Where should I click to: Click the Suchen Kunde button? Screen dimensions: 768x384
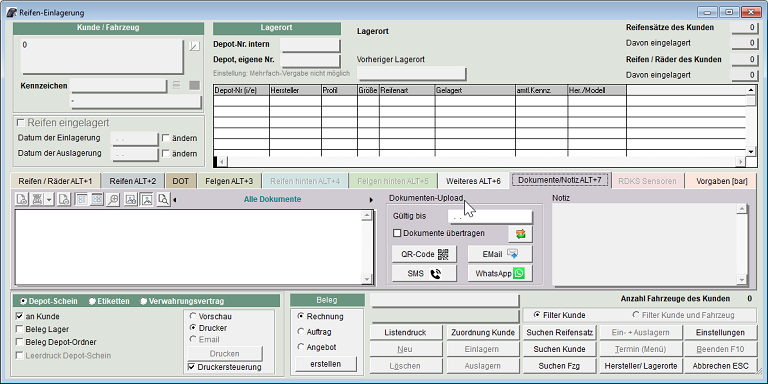559,349
